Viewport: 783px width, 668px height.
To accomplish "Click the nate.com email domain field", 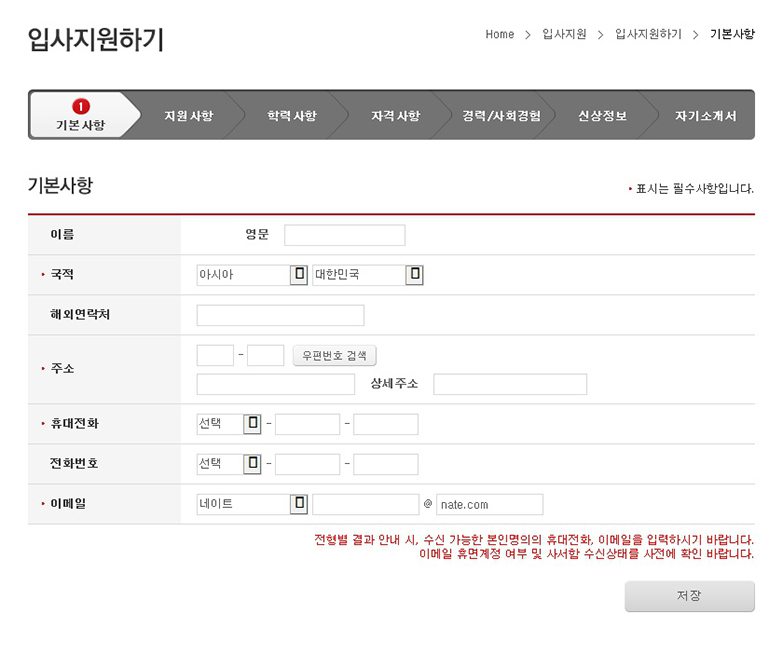I will point(489,504).
